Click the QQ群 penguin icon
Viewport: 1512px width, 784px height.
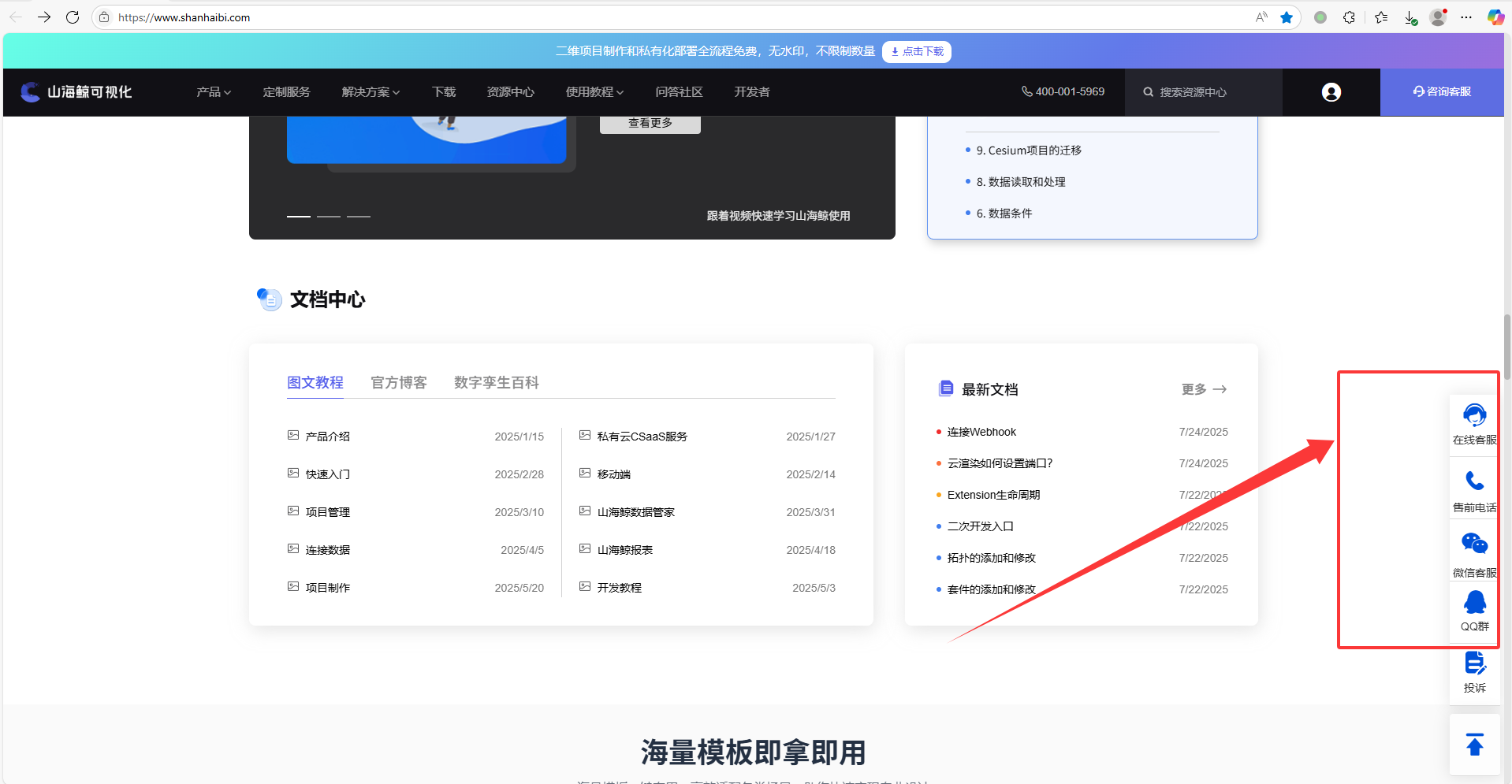click(1474, 603)
